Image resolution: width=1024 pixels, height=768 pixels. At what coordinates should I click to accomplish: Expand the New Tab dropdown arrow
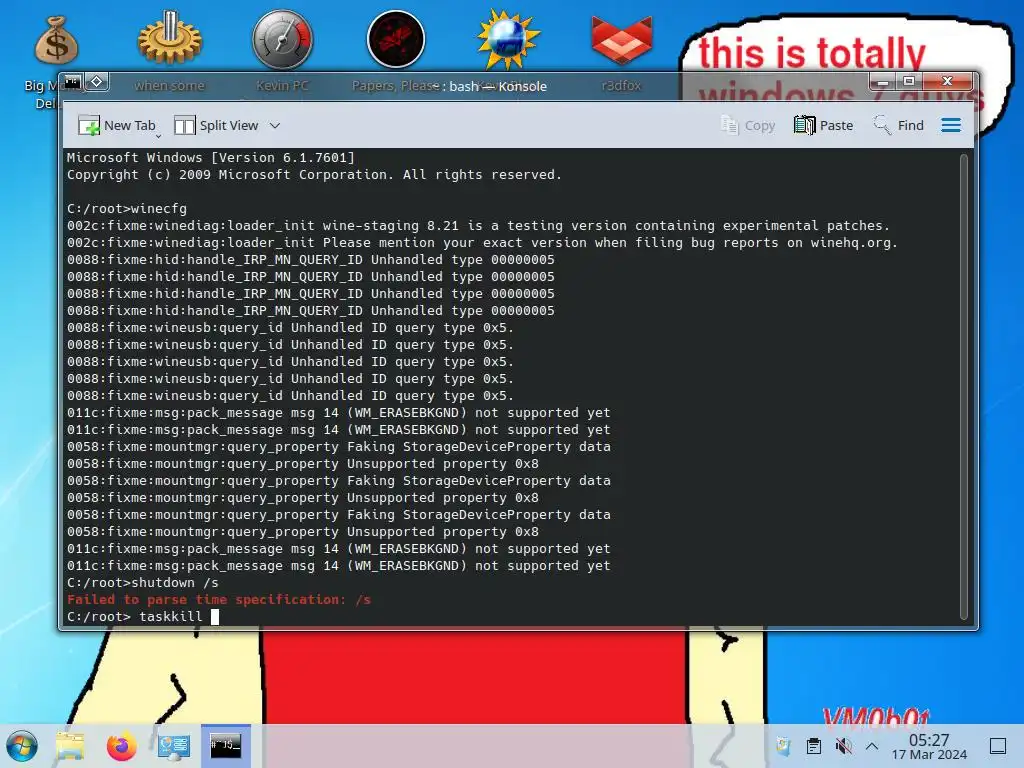[159, 135]
